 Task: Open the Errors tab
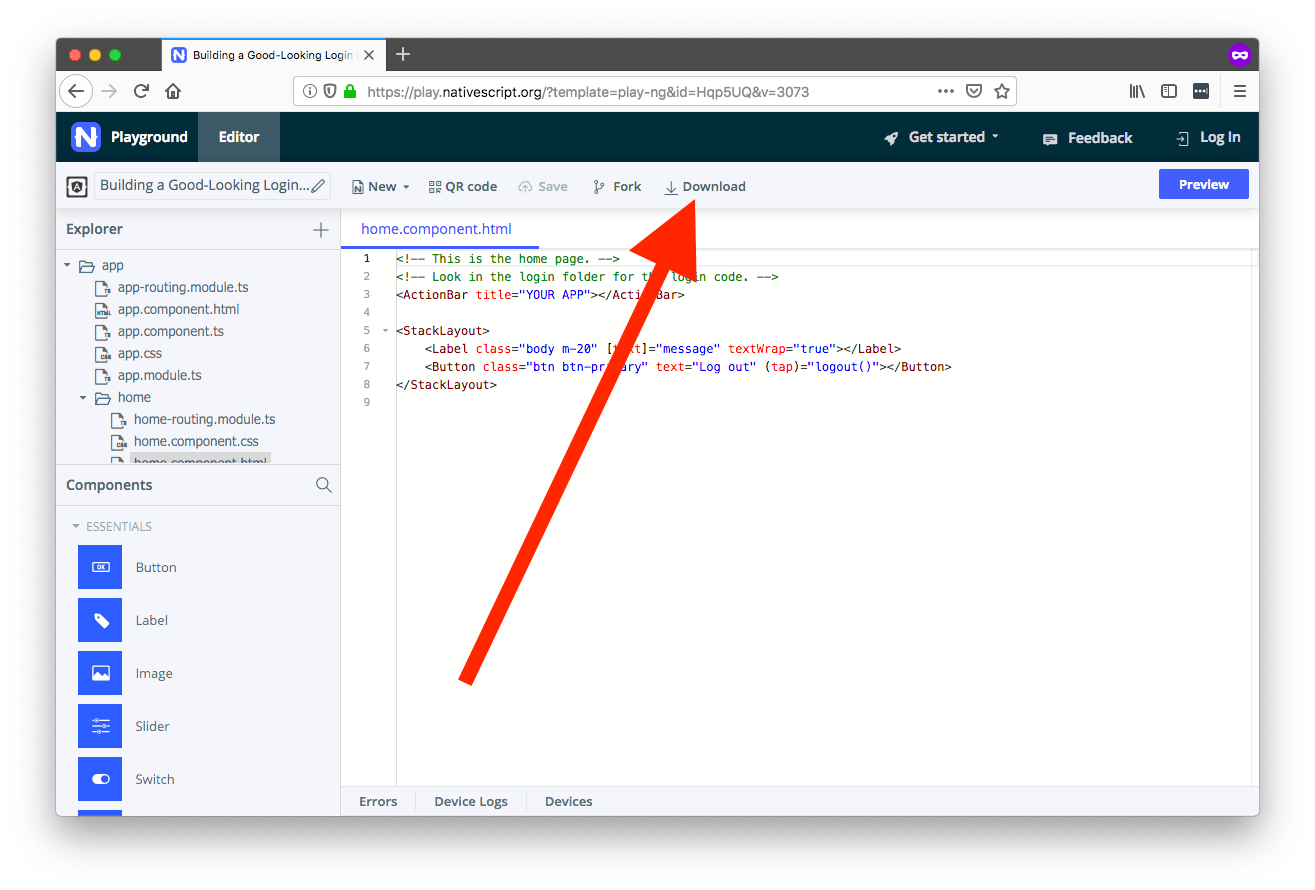[x=378, y=801]
